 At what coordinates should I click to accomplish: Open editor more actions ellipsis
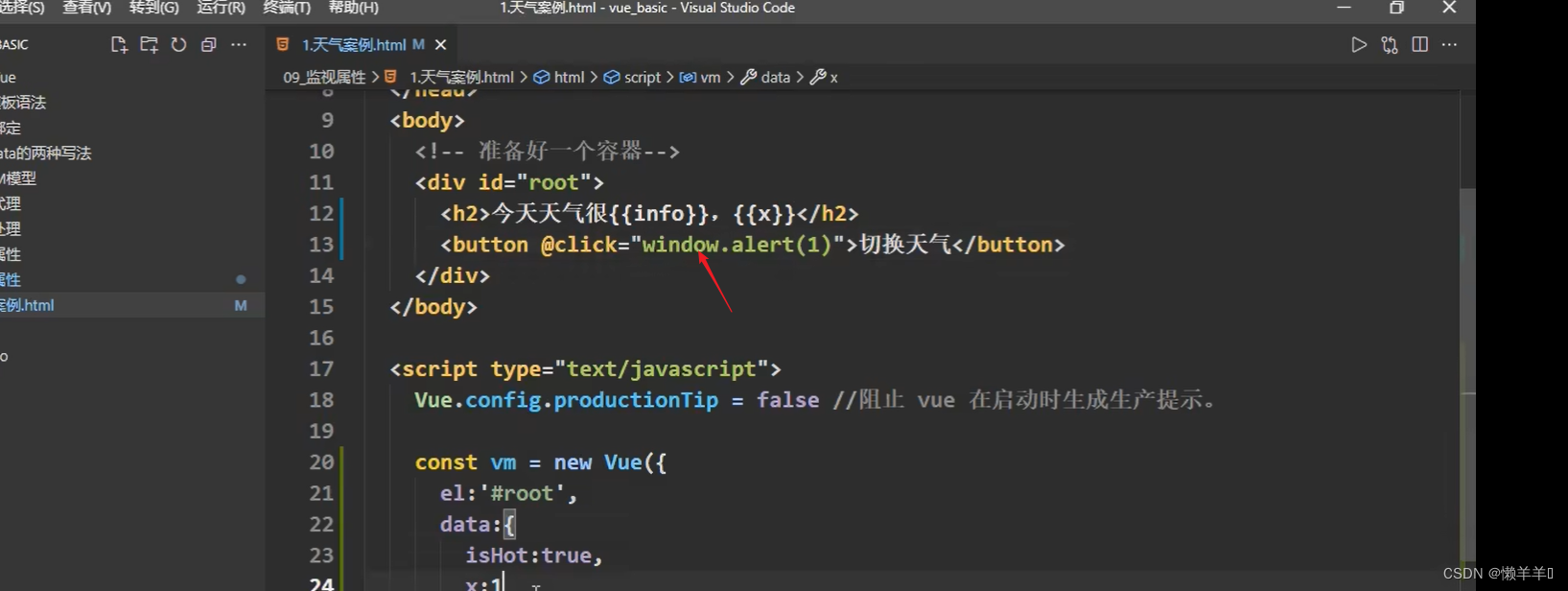click(x=1449, y=45)
